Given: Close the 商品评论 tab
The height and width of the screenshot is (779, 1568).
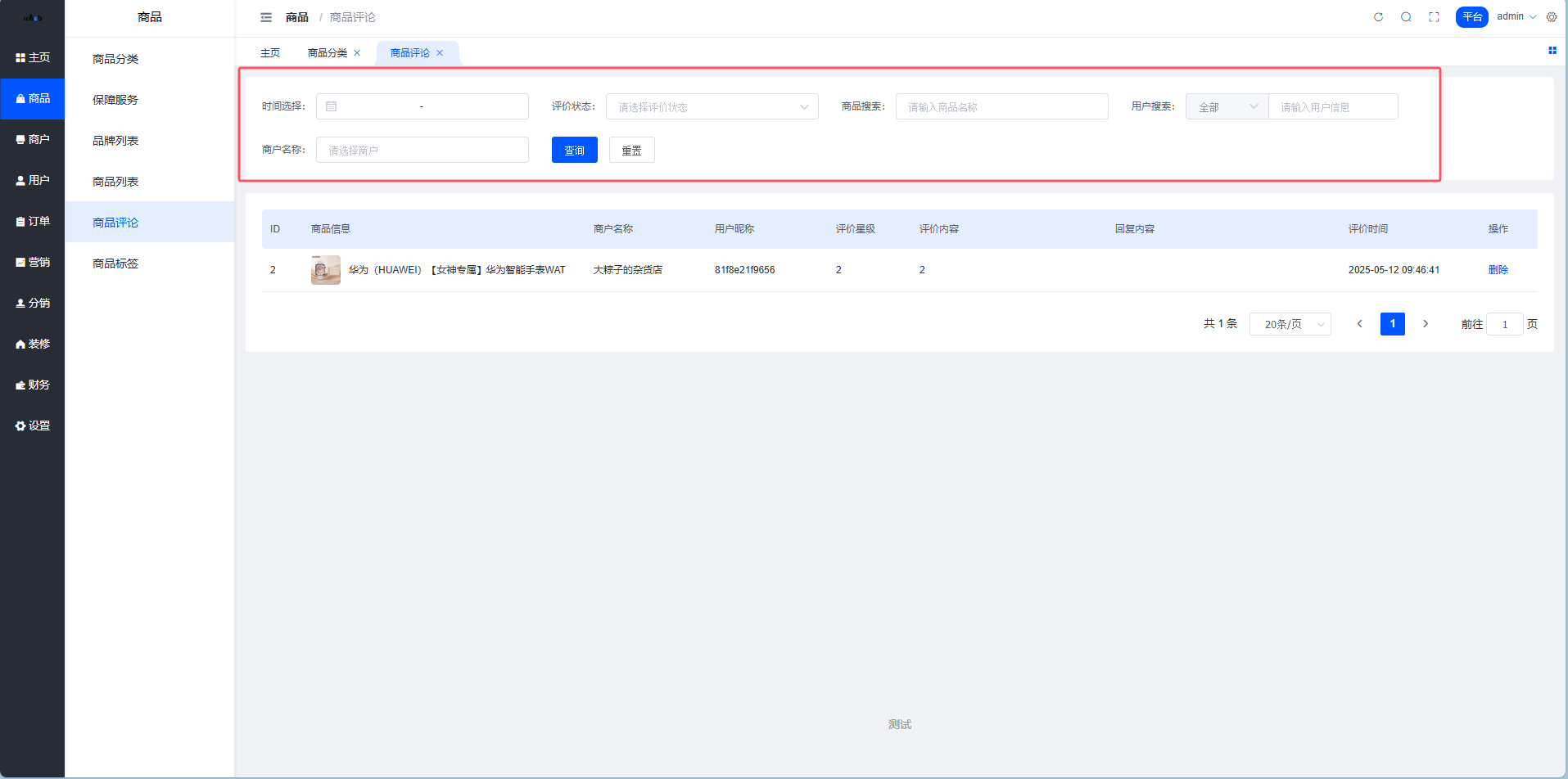Looking at the screenshot, I should [x=440, y=53].
